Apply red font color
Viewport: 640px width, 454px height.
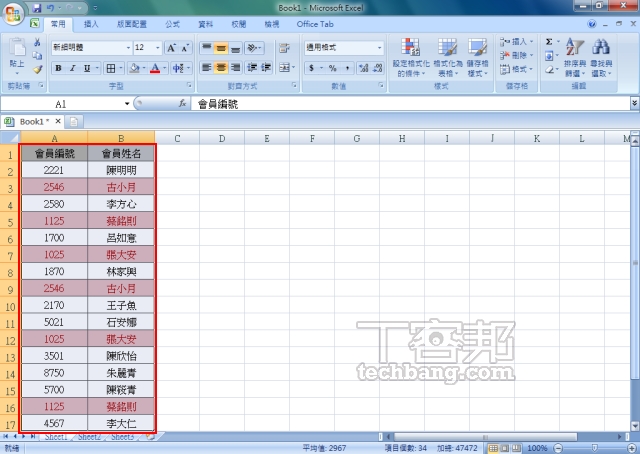click(x=155, y=68)
